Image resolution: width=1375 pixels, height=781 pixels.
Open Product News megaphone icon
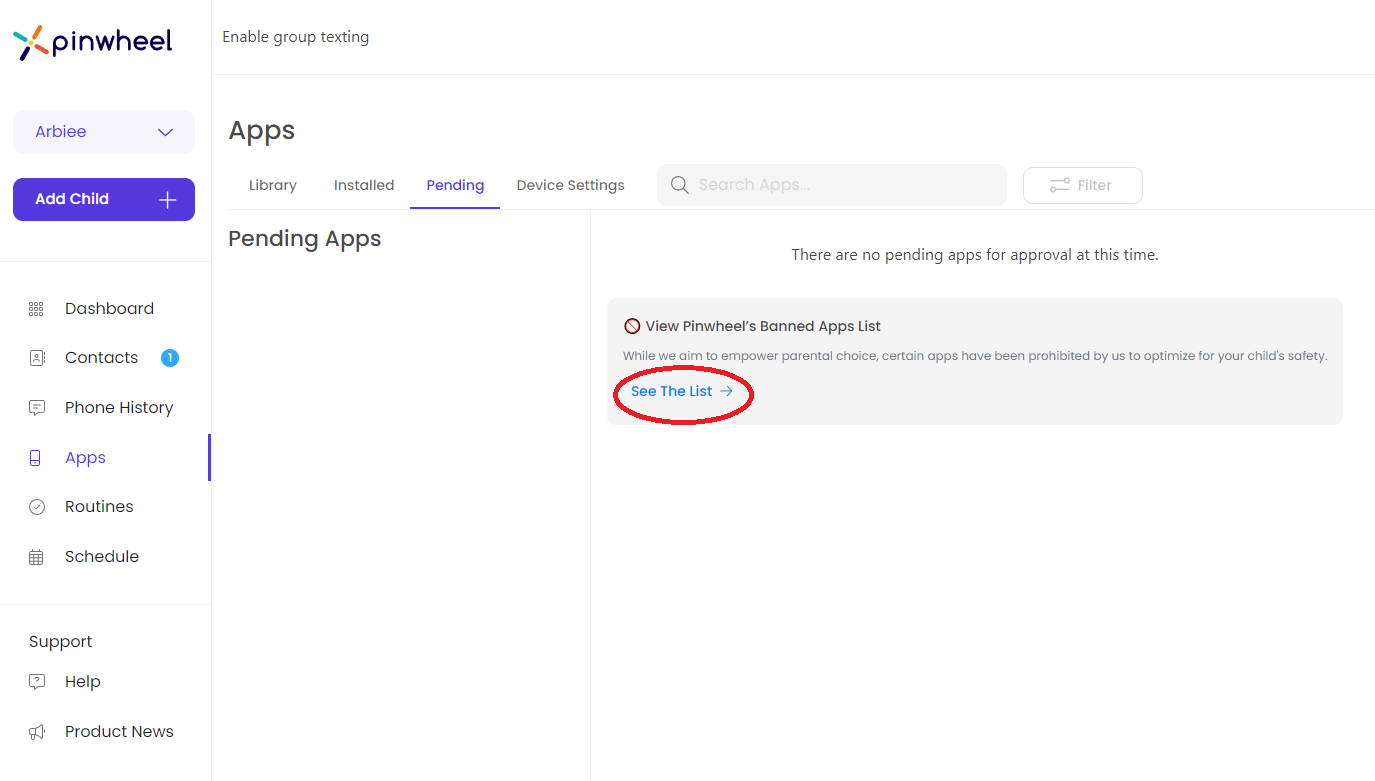(x=36, y=731)
